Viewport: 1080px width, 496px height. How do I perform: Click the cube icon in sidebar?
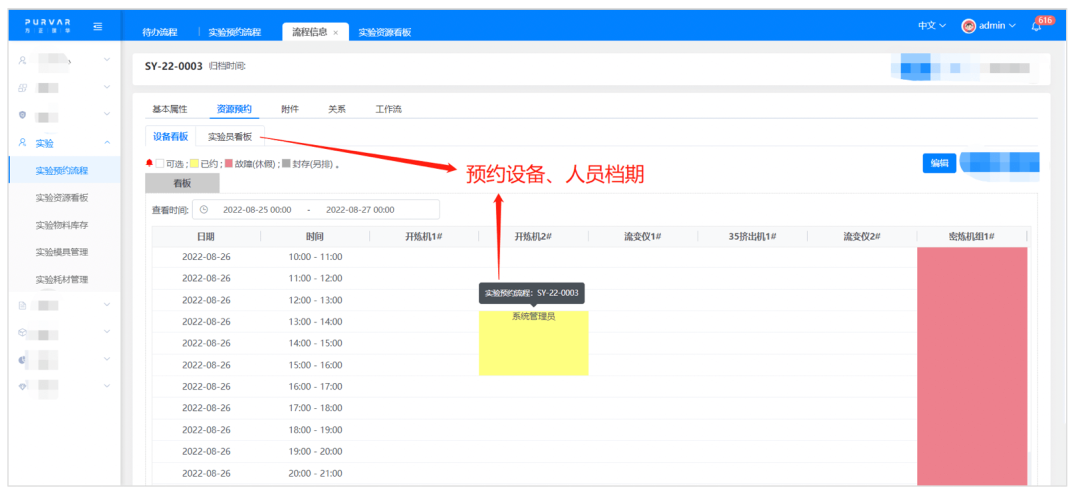click(23, 331)
